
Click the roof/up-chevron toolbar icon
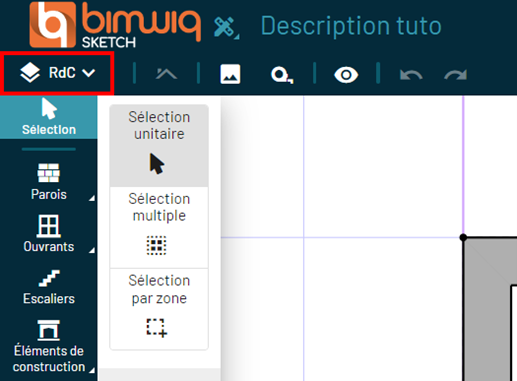click(x=166, y=74)
